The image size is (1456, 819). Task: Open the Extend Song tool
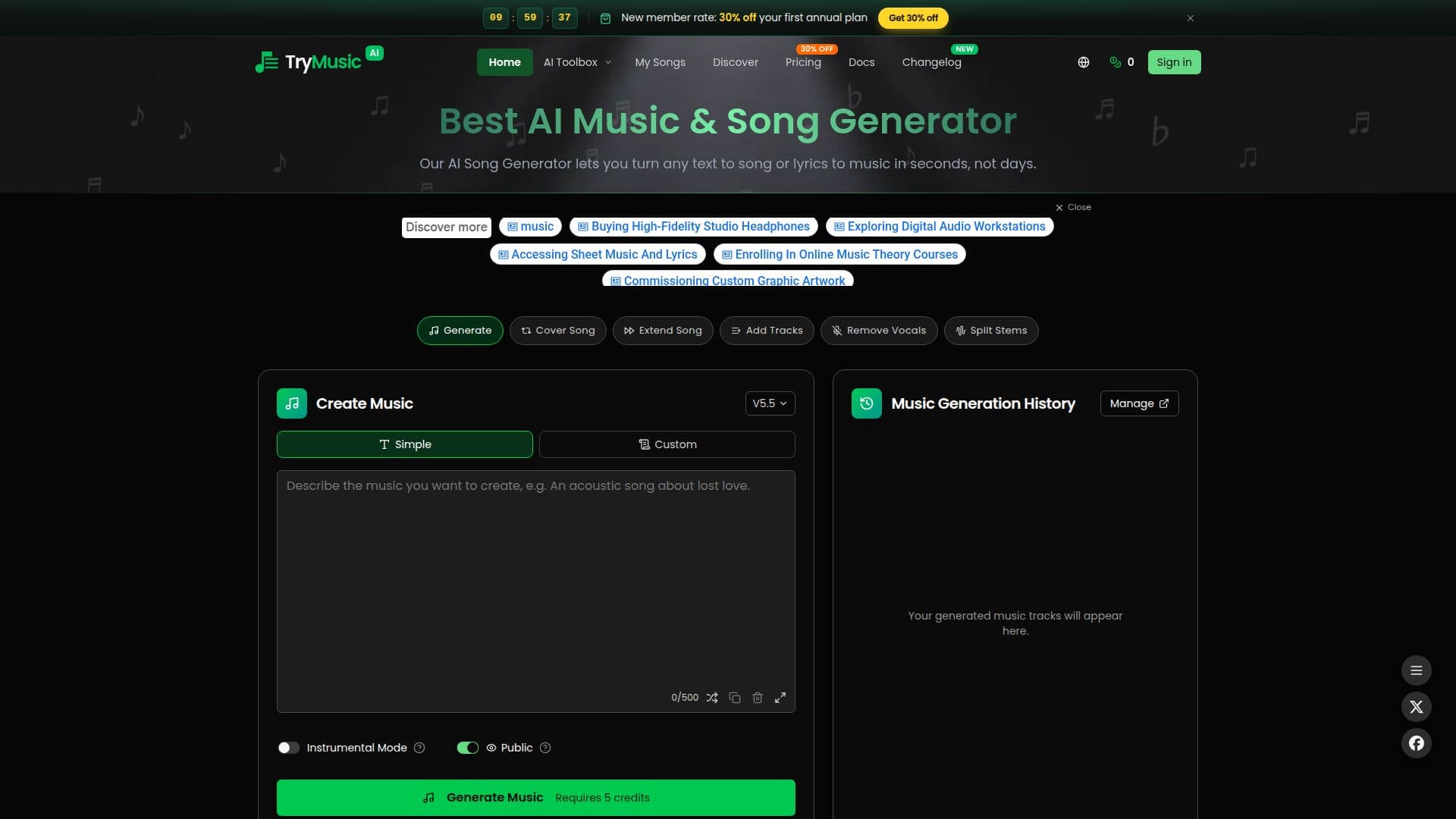point(663,331)
